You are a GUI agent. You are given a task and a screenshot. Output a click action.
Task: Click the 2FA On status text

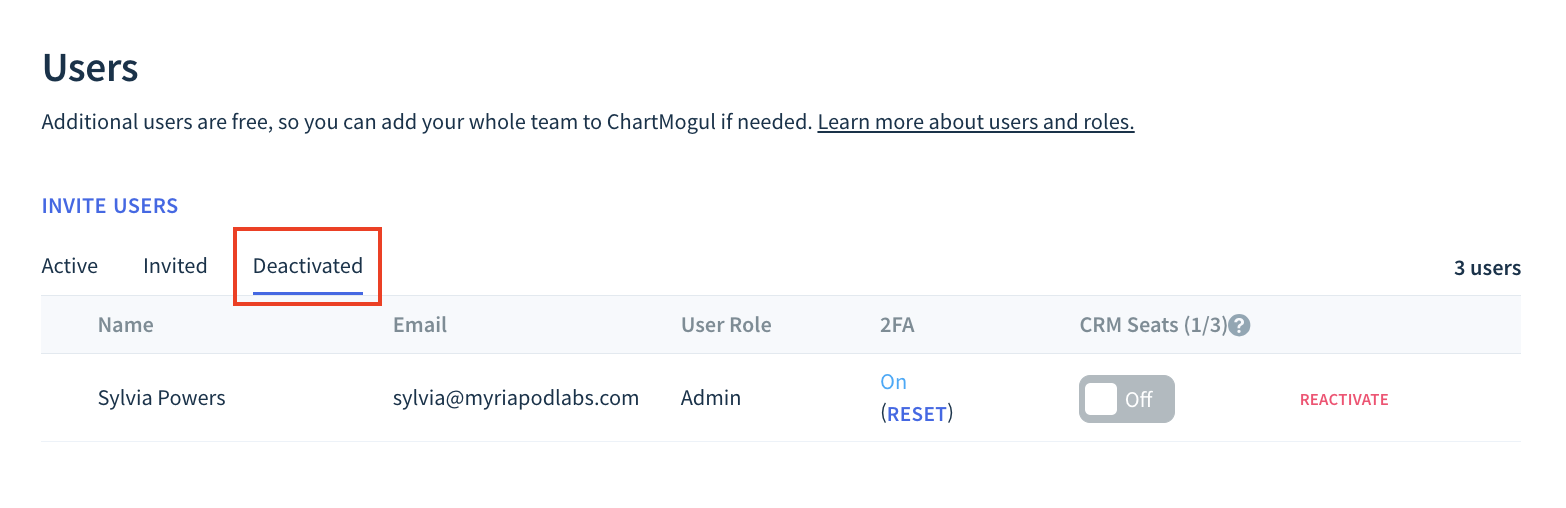point(893,382)
